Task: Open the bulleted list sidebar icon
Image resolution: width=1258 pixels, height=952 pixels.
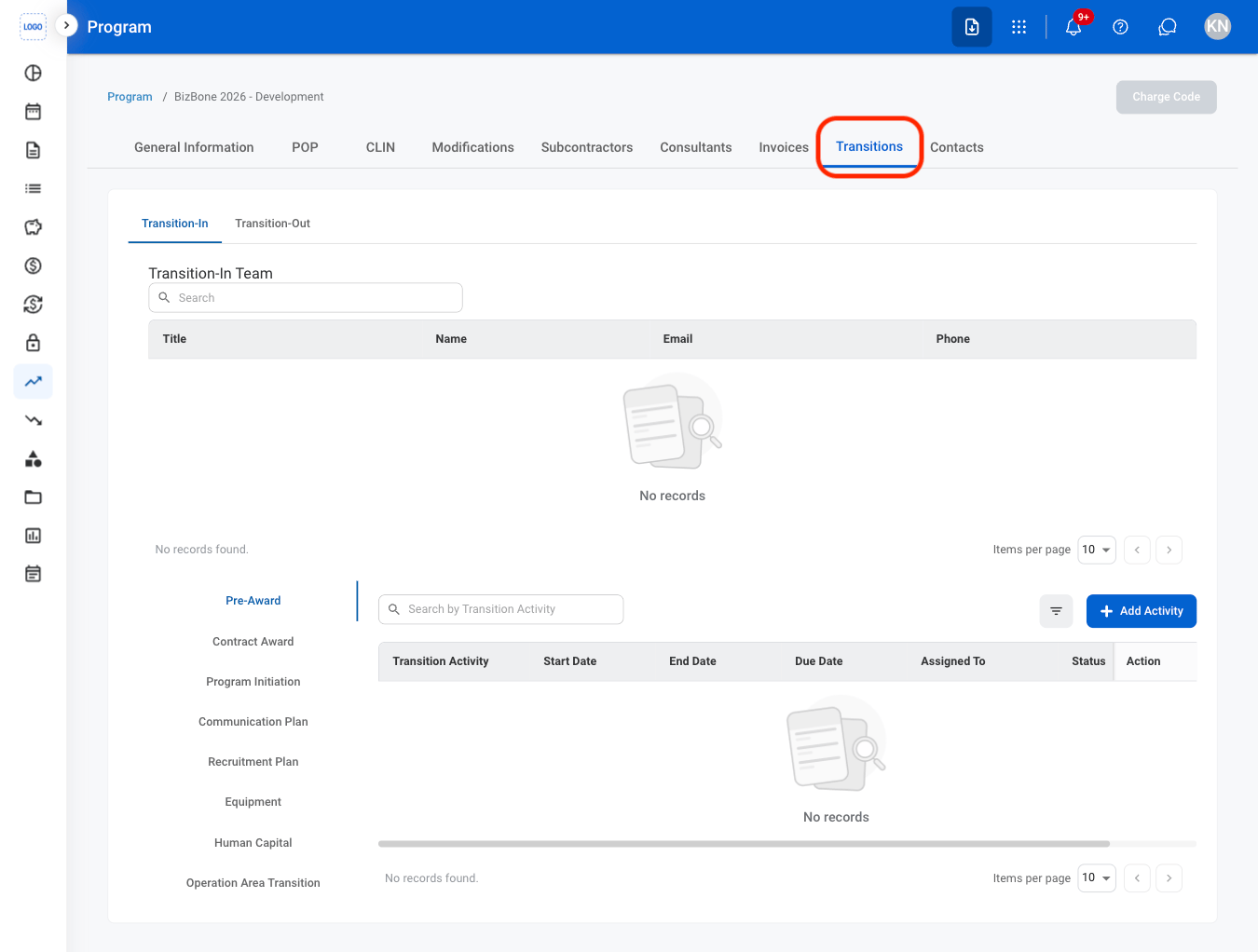Action: click(33, 188)
